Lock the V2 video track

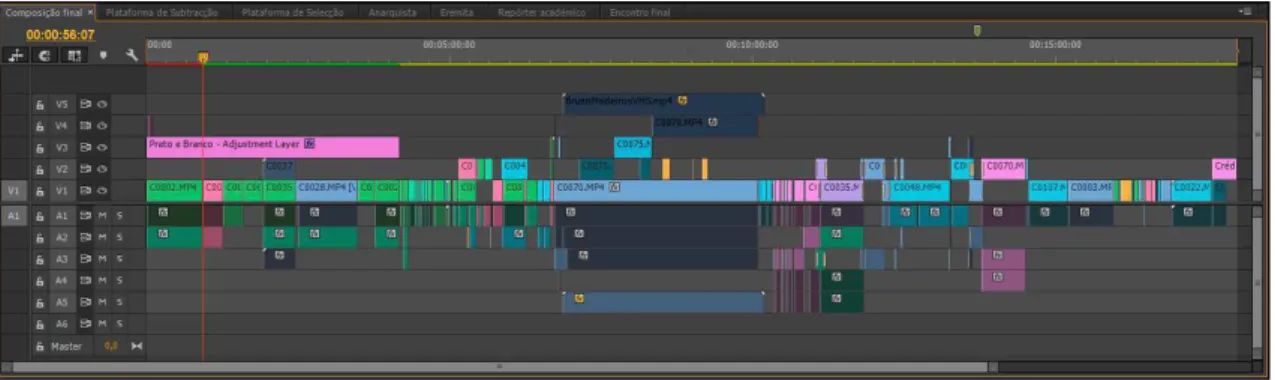41,169
